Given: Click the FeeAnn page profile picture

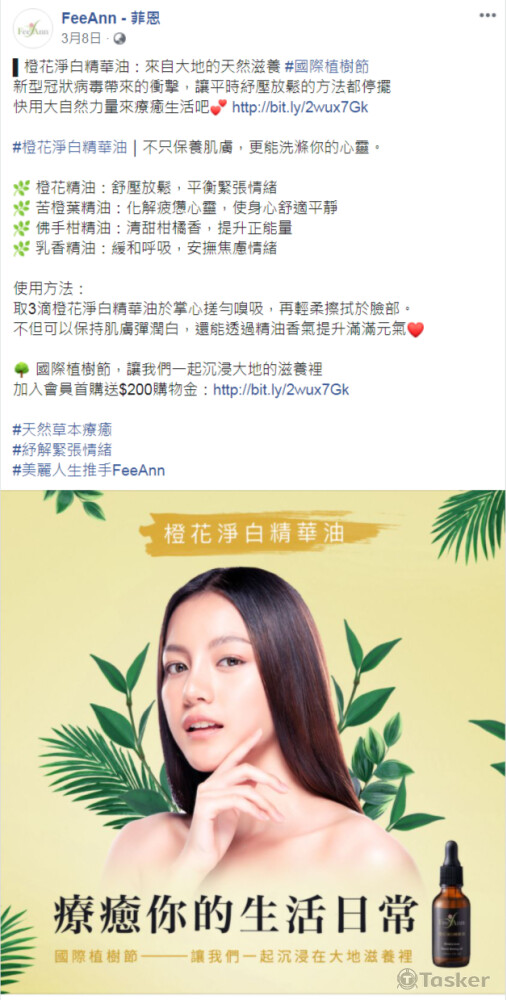Looking at the screenshot, I should tap(33, 28).
